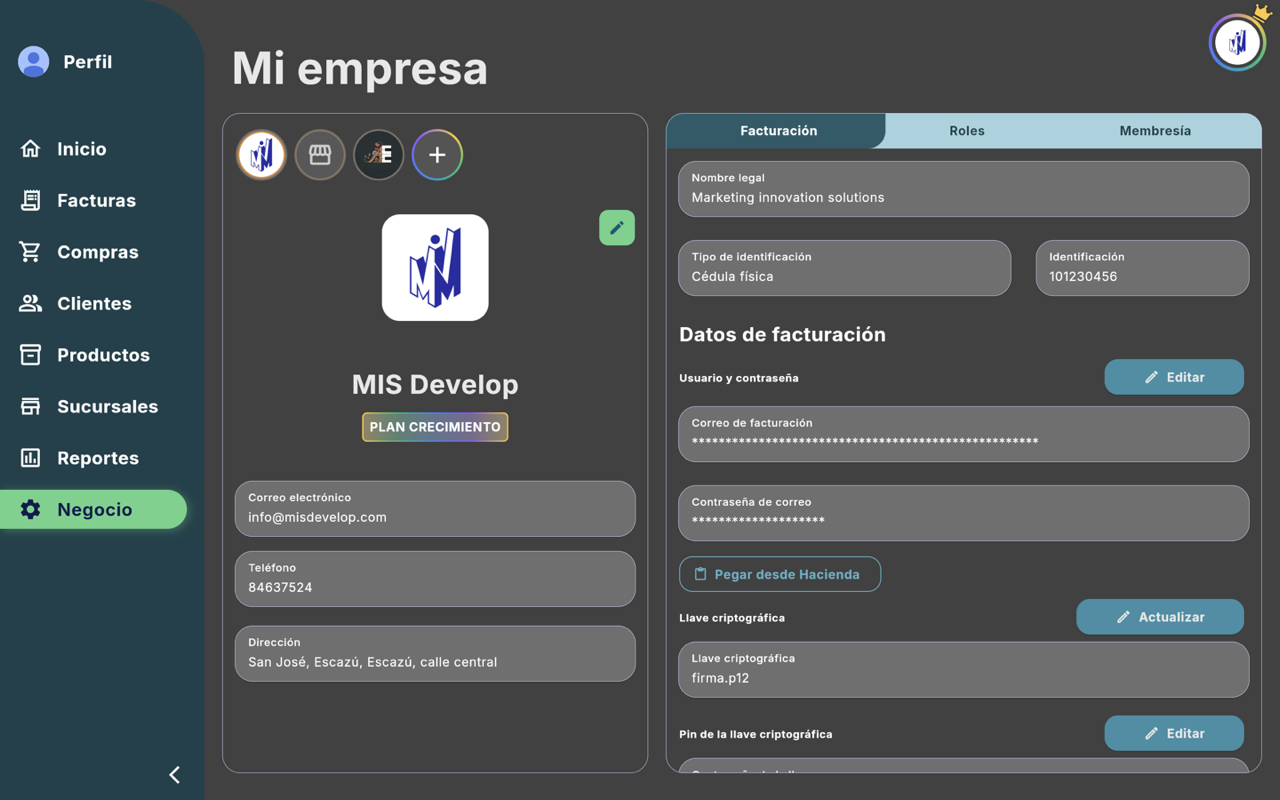Click the MIS Develop company name text
1280x800 pixels.
[435, 384]
